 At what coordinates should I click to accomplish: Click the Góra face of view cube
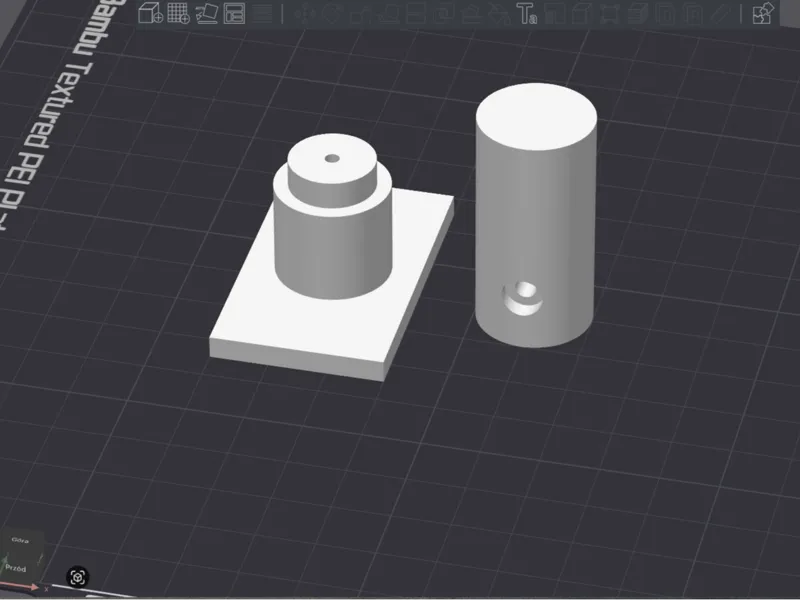click(x=20, y=541)
